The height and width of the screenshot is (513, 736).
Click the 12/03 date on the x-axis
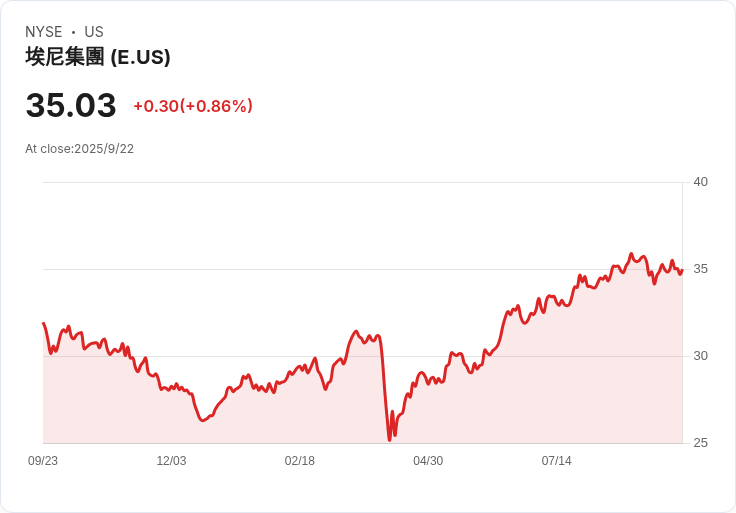click(171, 461)
